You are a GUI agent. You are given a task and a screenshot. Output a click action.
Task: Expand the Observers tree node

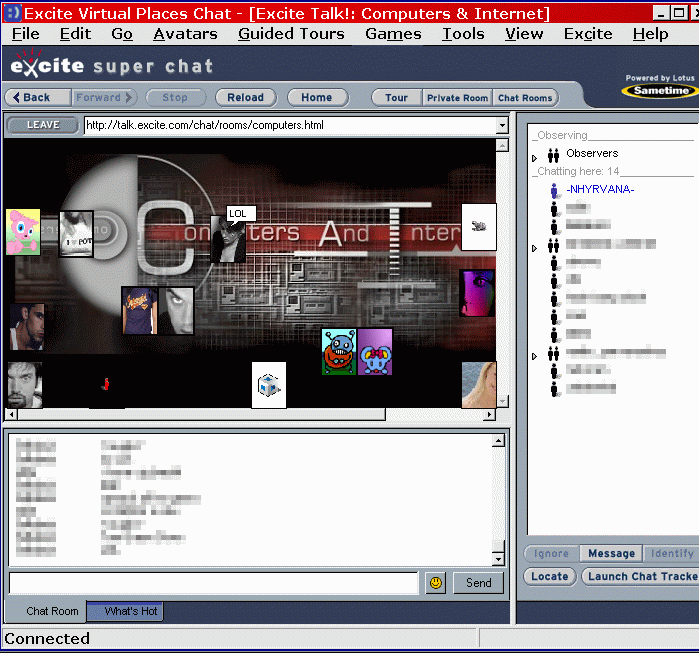point(534,155)
